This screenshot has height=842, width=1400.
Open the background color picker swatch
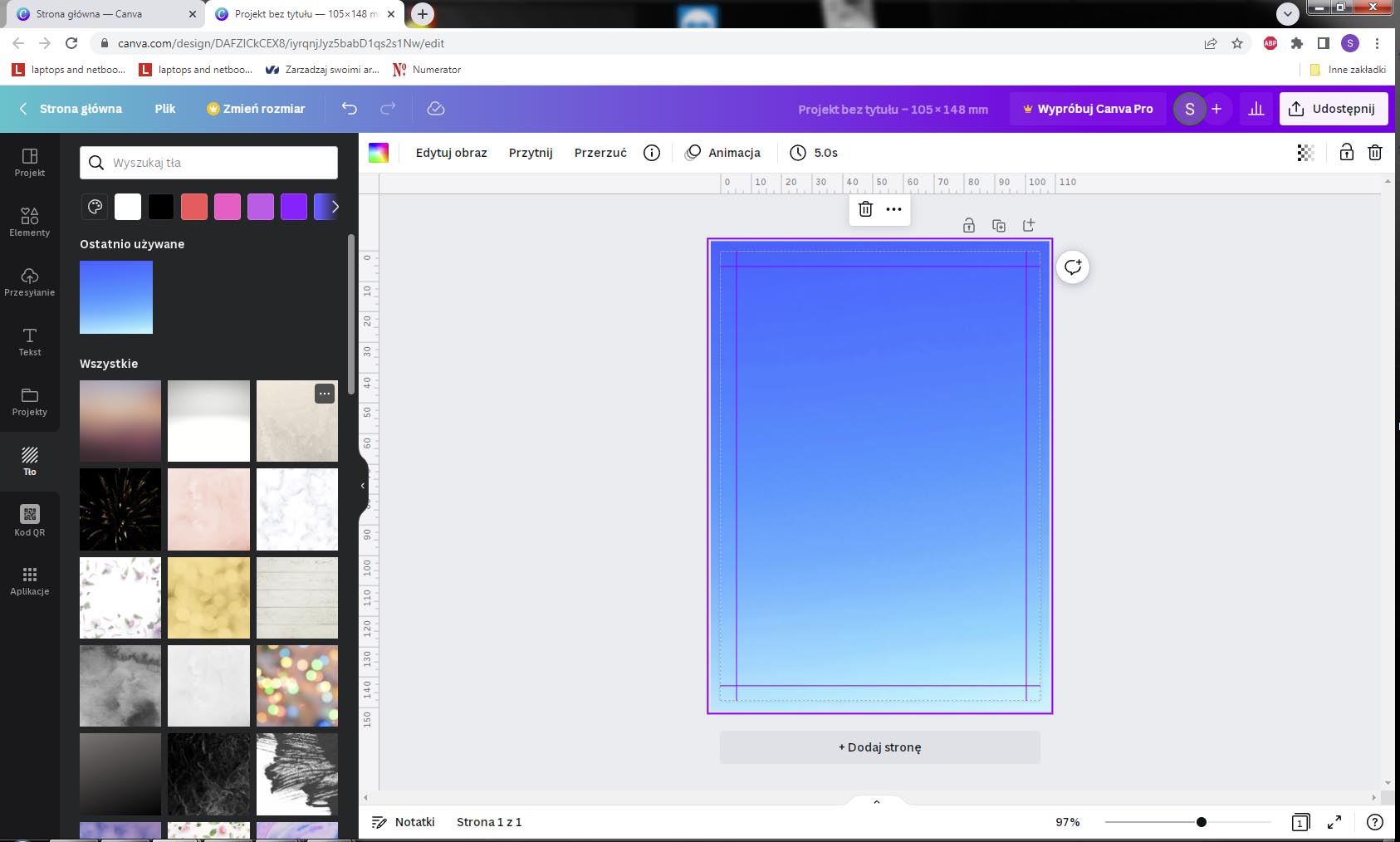click(379, 153)
